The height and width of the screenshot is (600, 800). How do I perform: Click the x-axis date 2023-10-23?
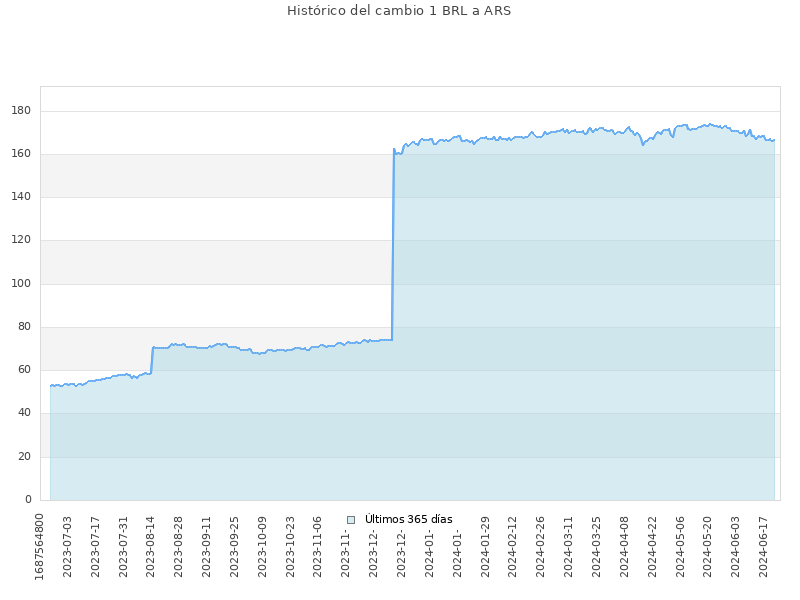pyautogui.click(x=290, y=547)
